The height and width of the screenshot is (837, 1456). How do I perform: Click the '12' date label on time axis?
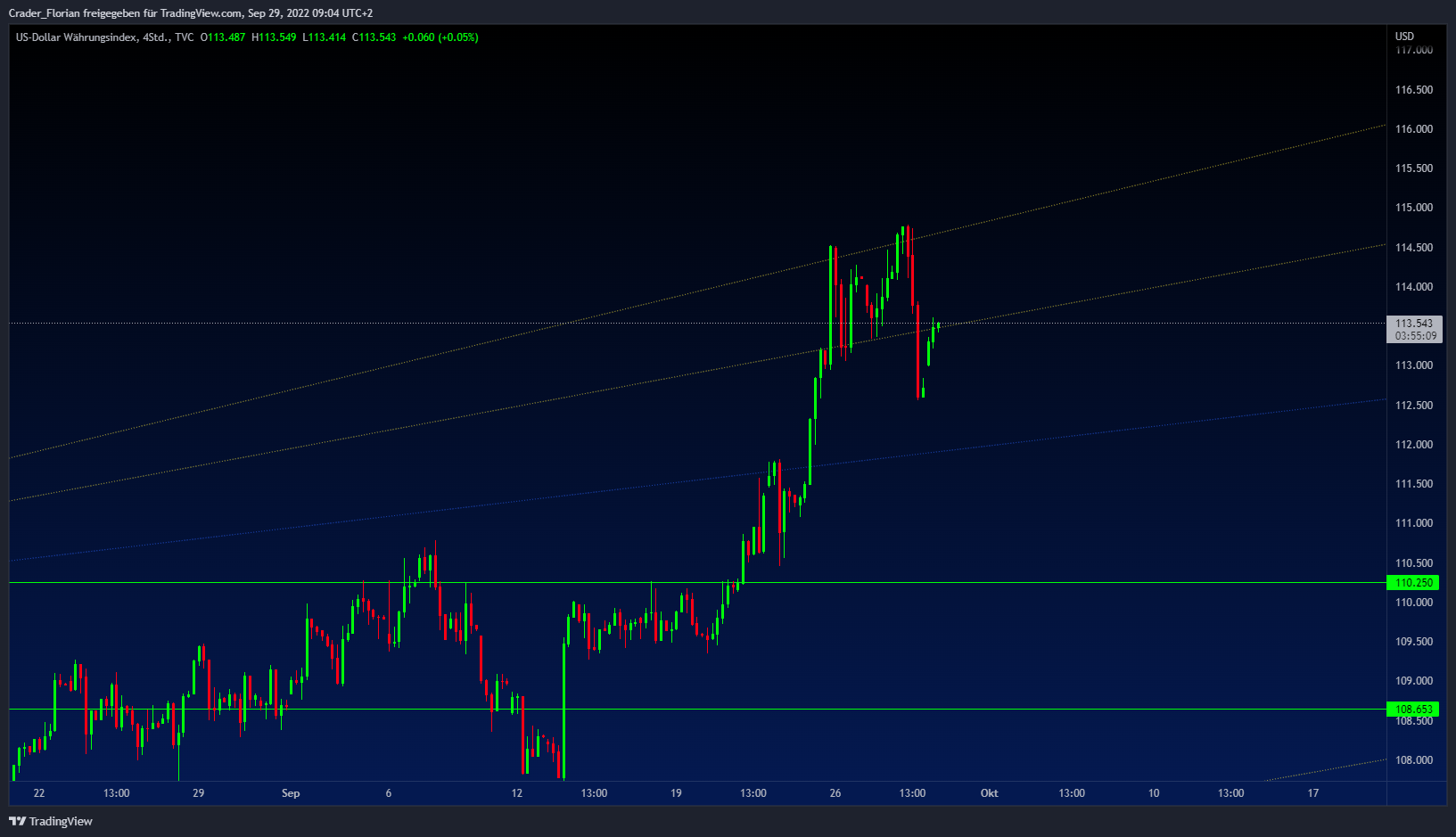(x=517, y=793)
